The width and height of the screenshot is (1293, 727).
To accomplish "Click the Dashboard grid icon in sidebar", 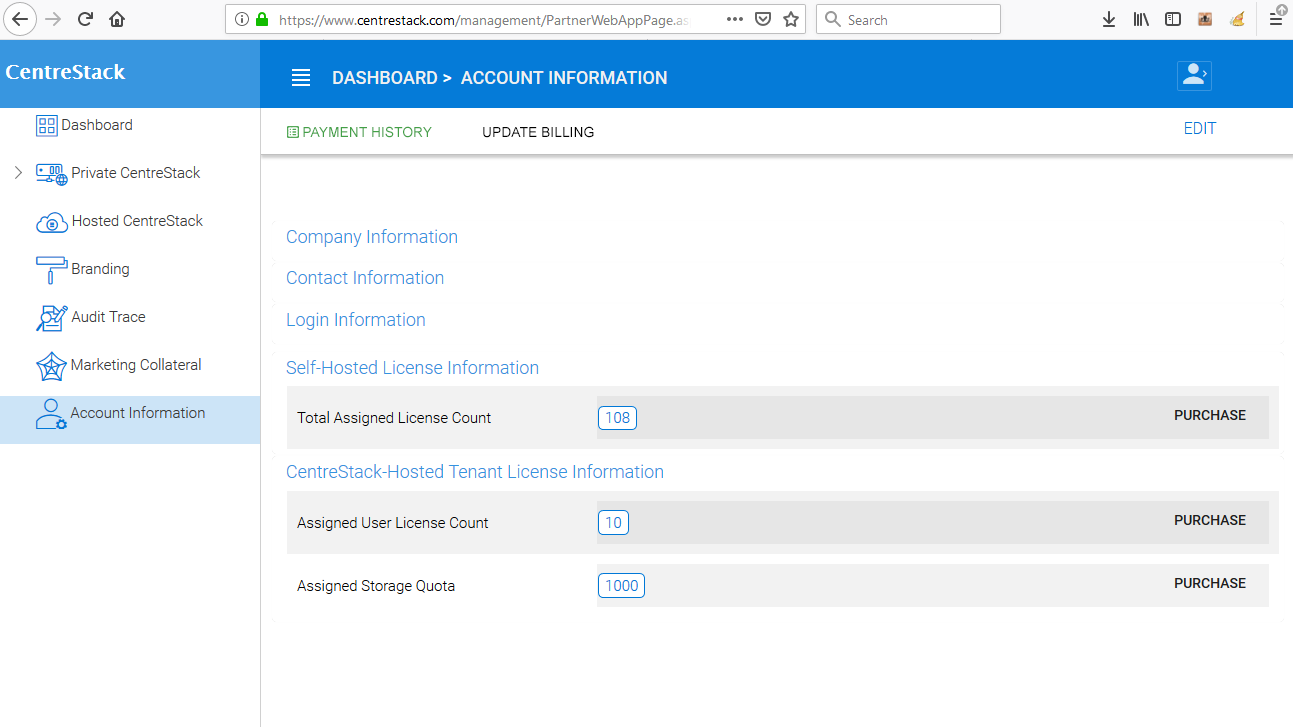I will click(47, 125).
